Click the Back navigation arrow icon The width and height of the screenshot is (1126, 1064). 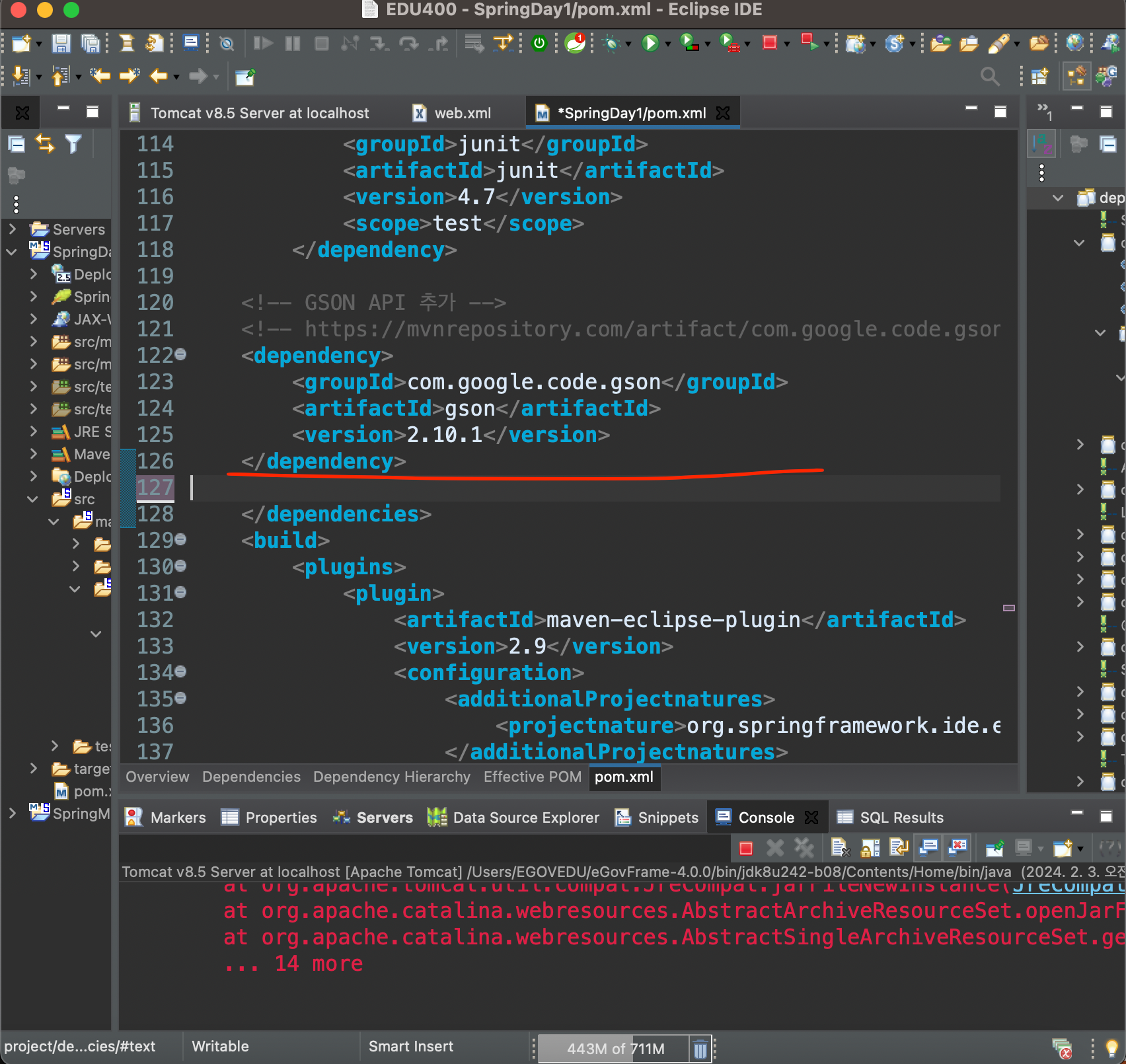click(x=158, y=77)
